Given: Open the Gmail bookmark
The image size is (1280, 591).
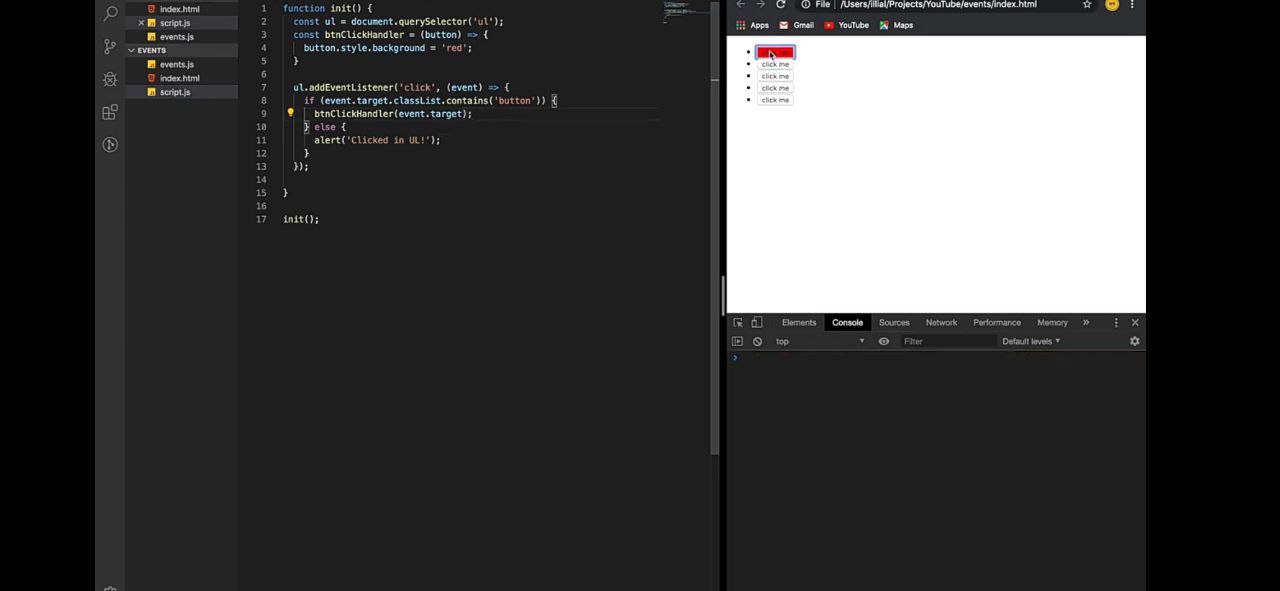Looking at the screenshot, I should [796, 25].
